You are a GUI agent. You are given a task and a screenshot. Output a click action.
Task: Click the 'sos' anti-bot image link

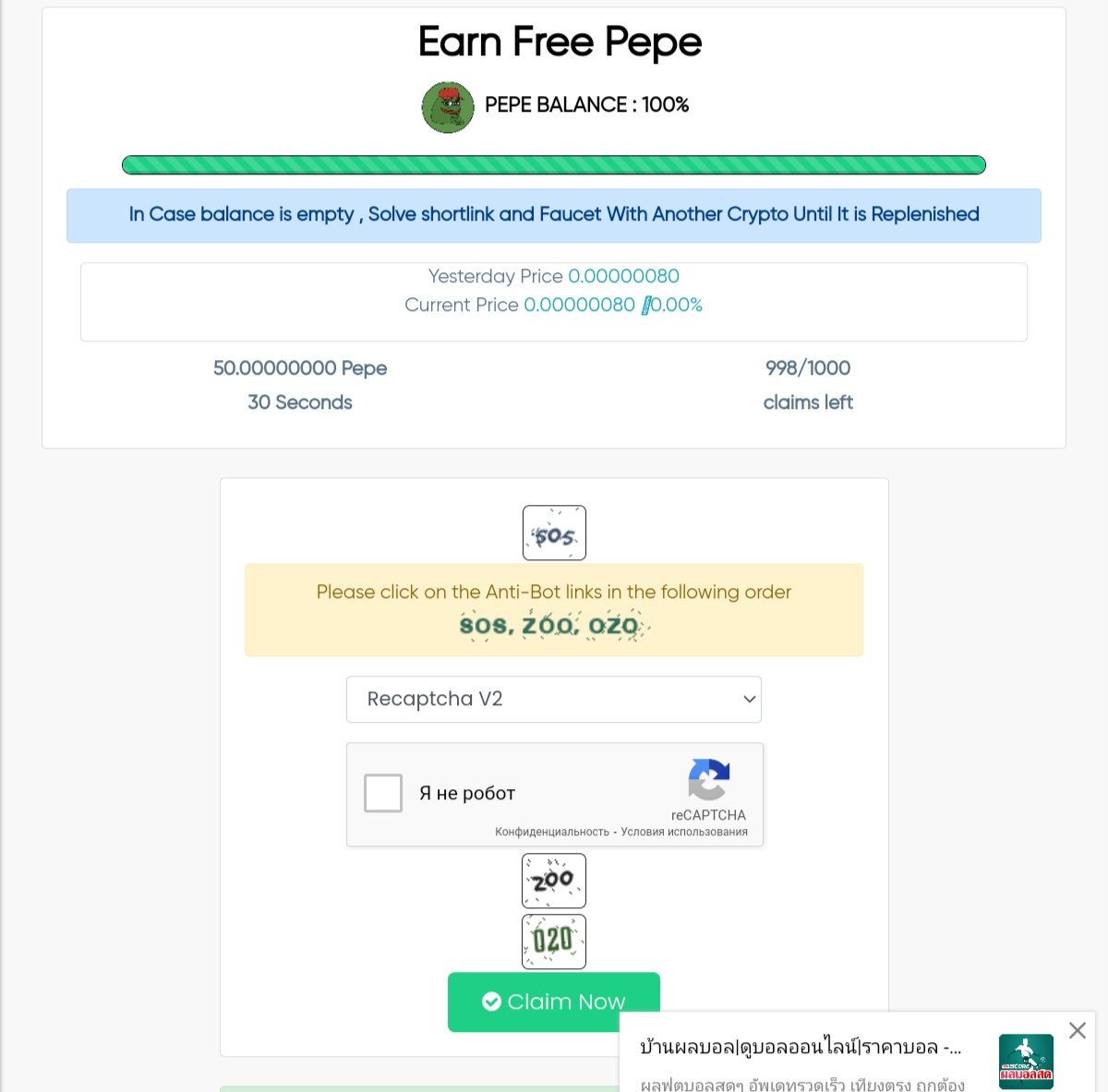(x=554, y=533)
